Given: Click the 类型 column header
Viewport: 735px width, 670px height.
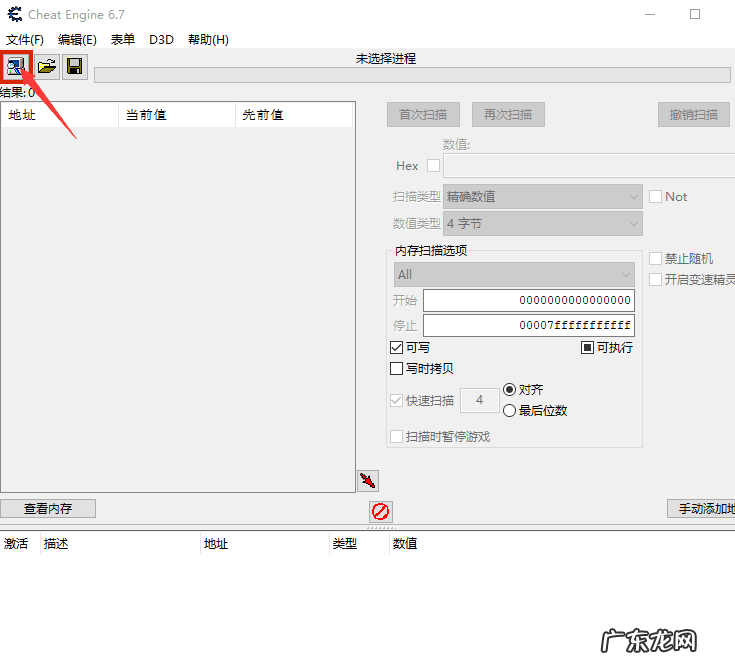Looking at the screenshot, I should (360, 544).
